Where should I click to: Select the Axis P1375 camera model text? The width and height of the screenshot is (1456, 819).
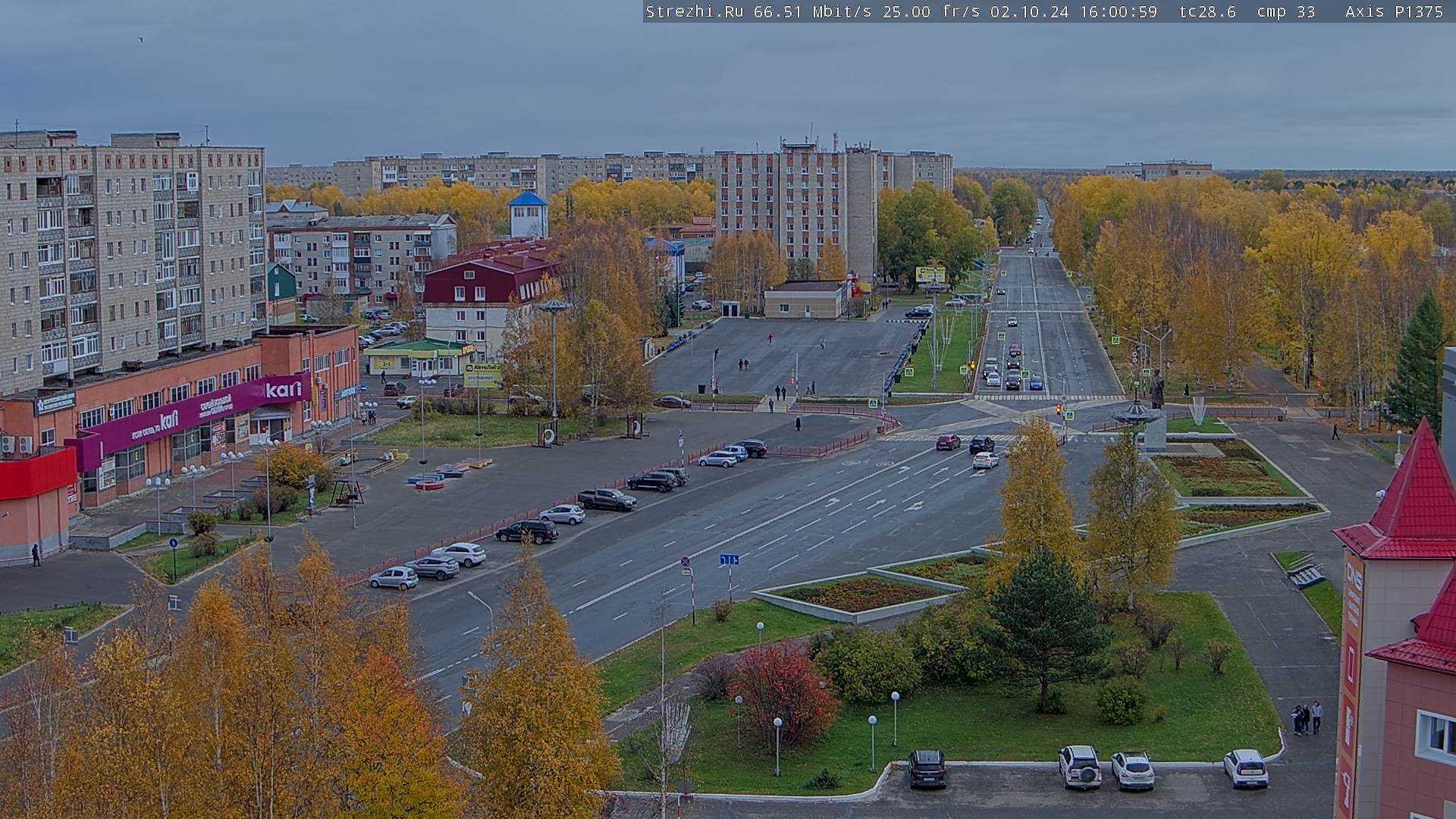coord(1394,11)
